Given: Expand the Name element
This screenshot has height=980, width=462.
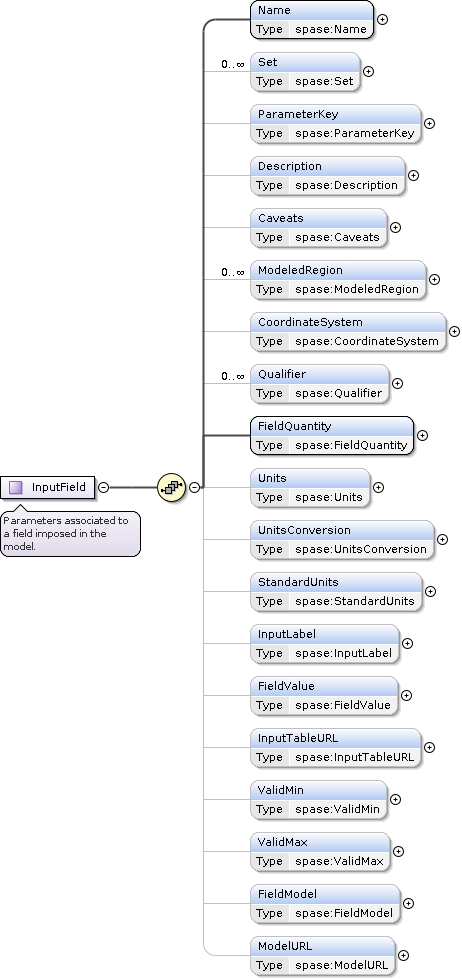Looking at the screenshot, I should [382, 19].
